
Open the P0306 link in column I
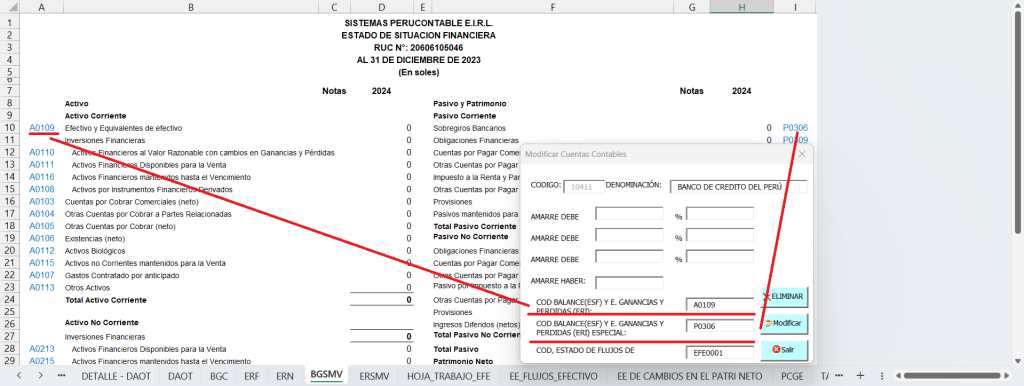(795, 128)
